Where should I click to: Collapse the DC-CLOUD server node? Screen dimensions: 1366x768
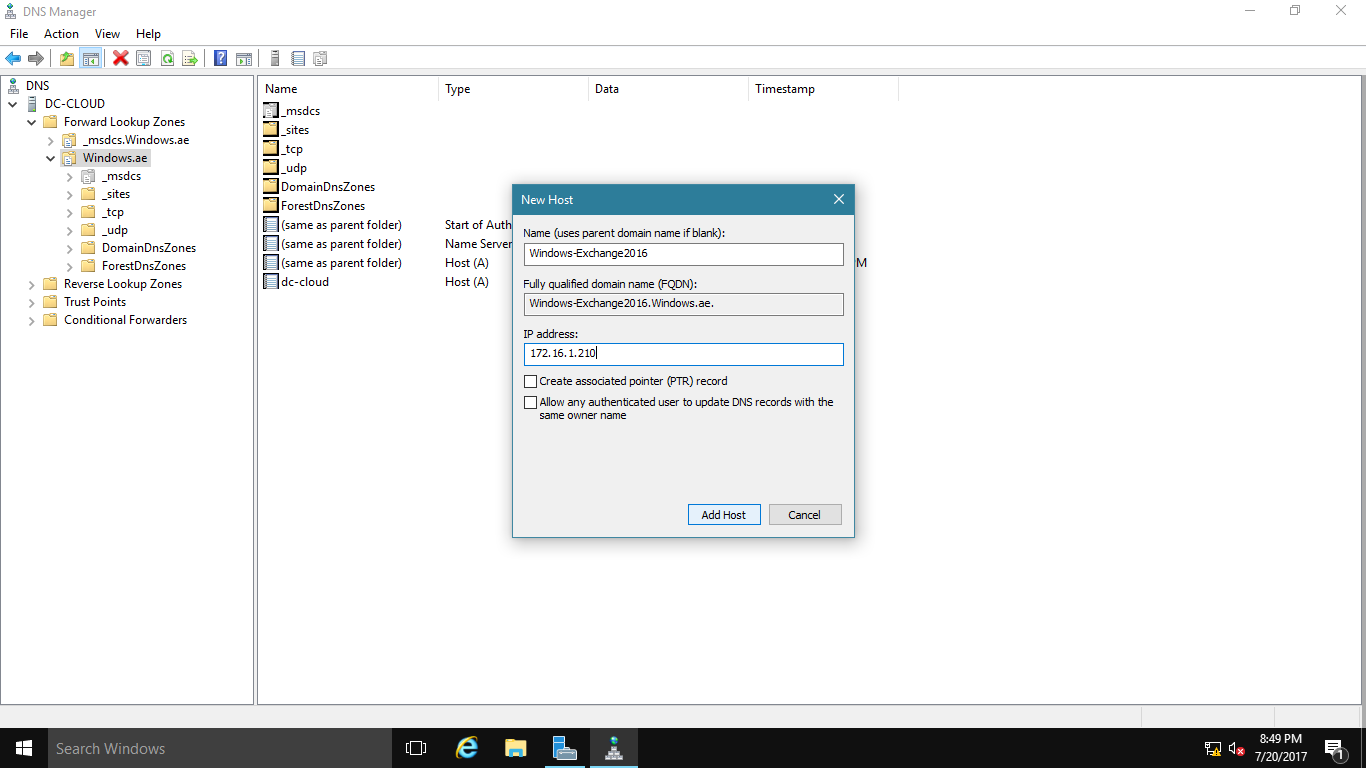coord(13,104)
